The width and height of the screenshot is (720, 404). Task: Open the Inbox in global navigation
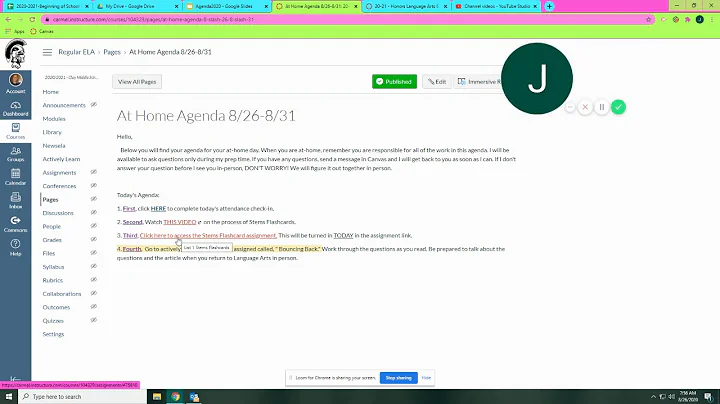16,201
